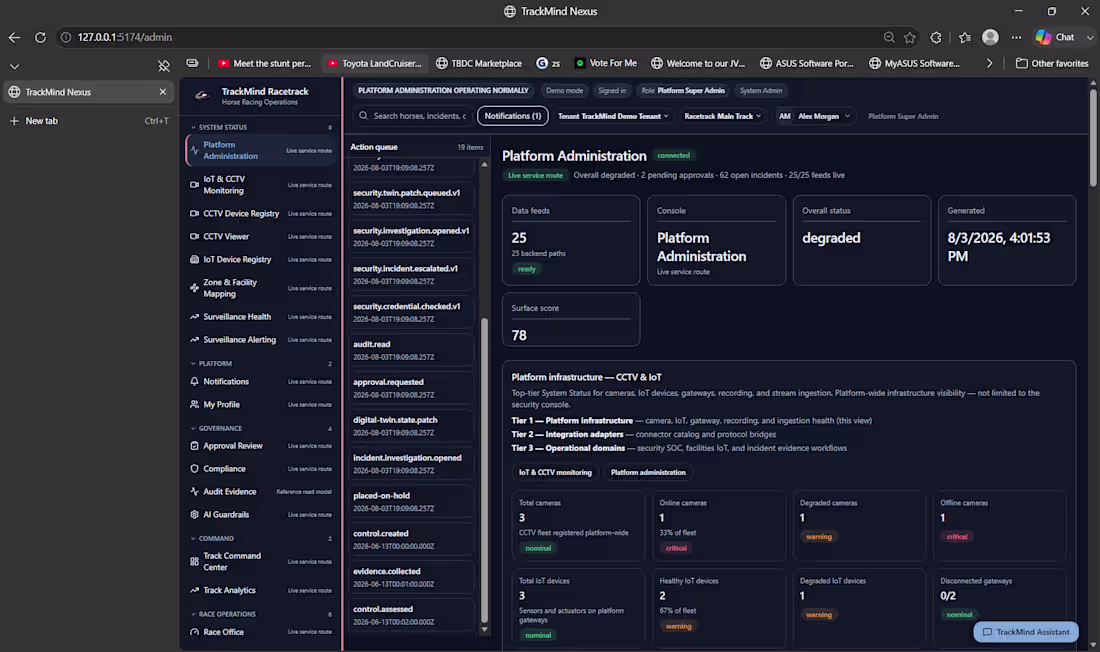
Task: Open Other favorites folder
Action: pos(1052,63)
